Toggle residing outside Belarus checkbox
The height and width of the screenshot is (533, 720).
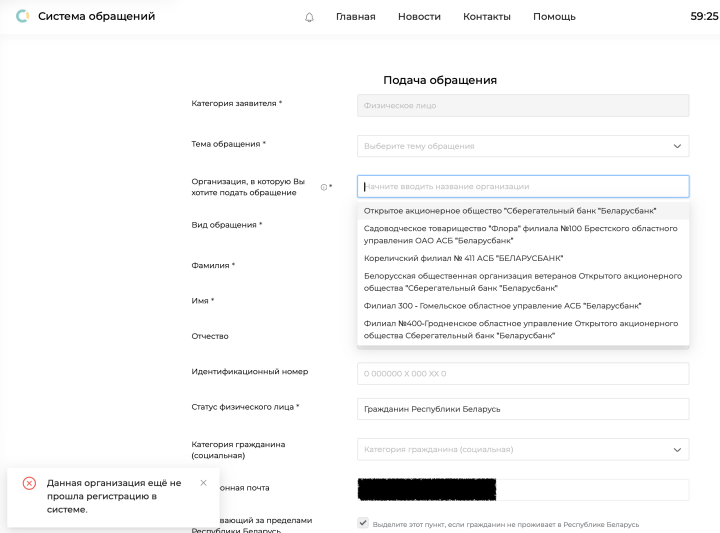[x=363, y=523]
